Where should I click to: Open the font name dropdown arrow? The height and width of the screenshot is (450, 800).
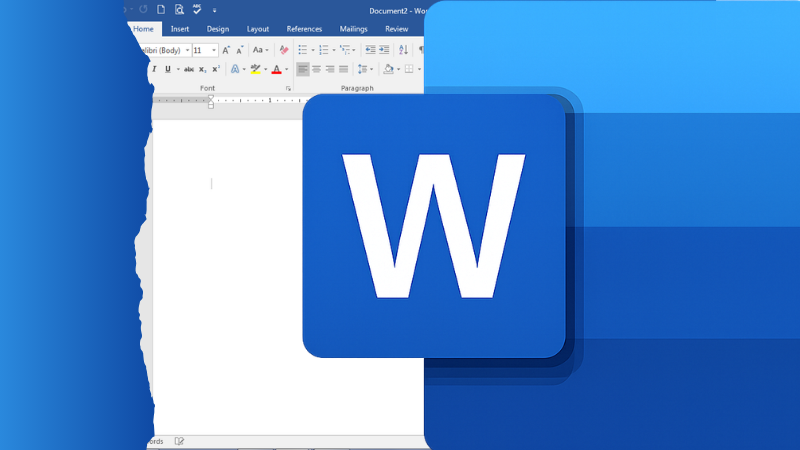pyautogui.click(x=187, y=50)
